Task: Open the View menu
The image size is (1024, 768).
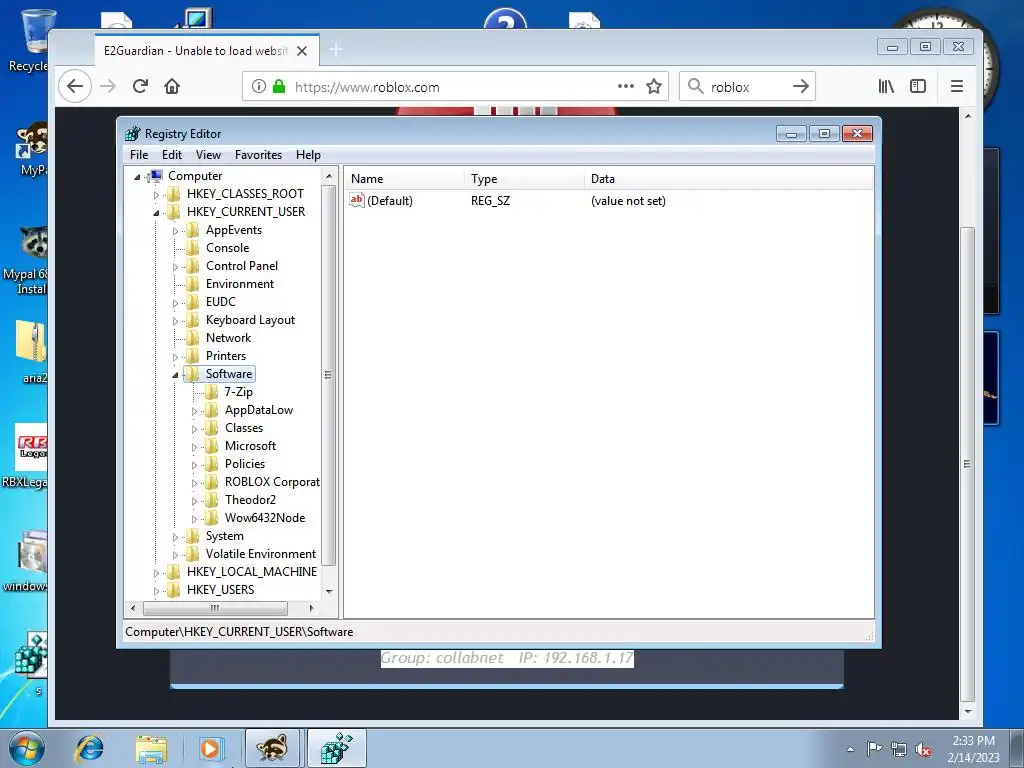Action: pos(208,155)
